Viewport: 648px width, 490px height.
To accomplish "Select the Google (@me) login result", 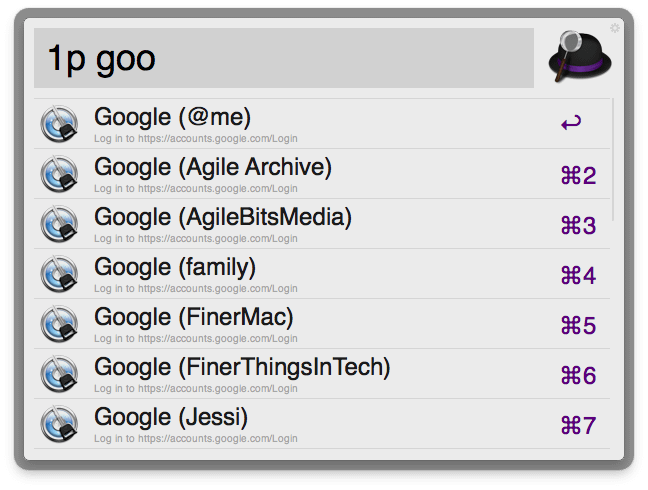I will (300, 124).
